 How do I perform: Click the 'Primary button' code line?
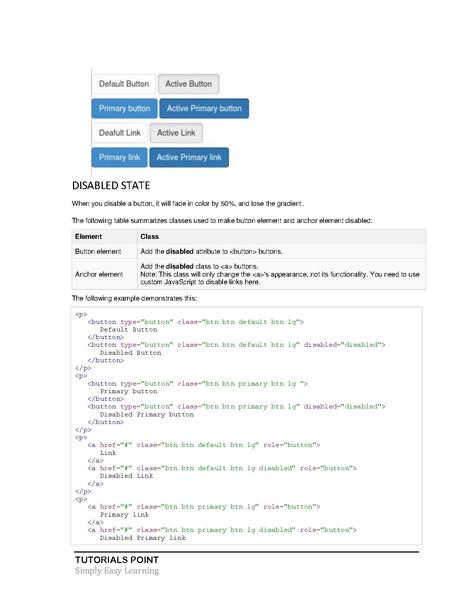click(129, 391)
